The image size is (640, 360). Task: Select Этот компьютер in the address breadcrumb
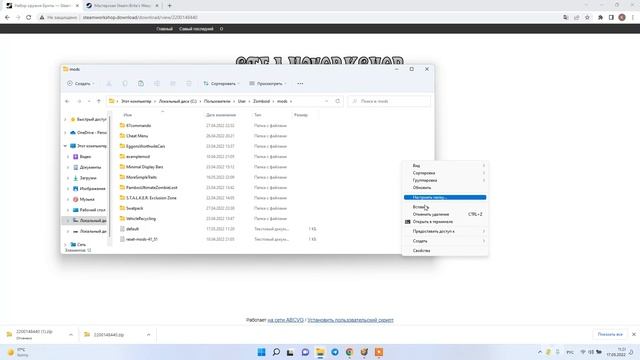click(x=136, y=101)
